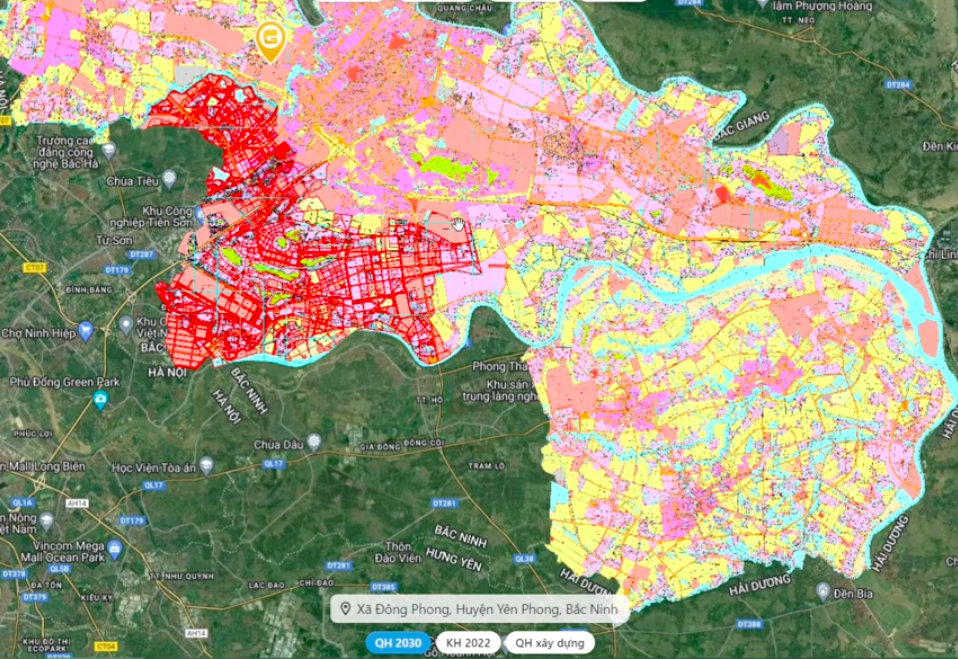
Task: Click the QL17 road label near Chùa Dâu
Action: [274, 464]
